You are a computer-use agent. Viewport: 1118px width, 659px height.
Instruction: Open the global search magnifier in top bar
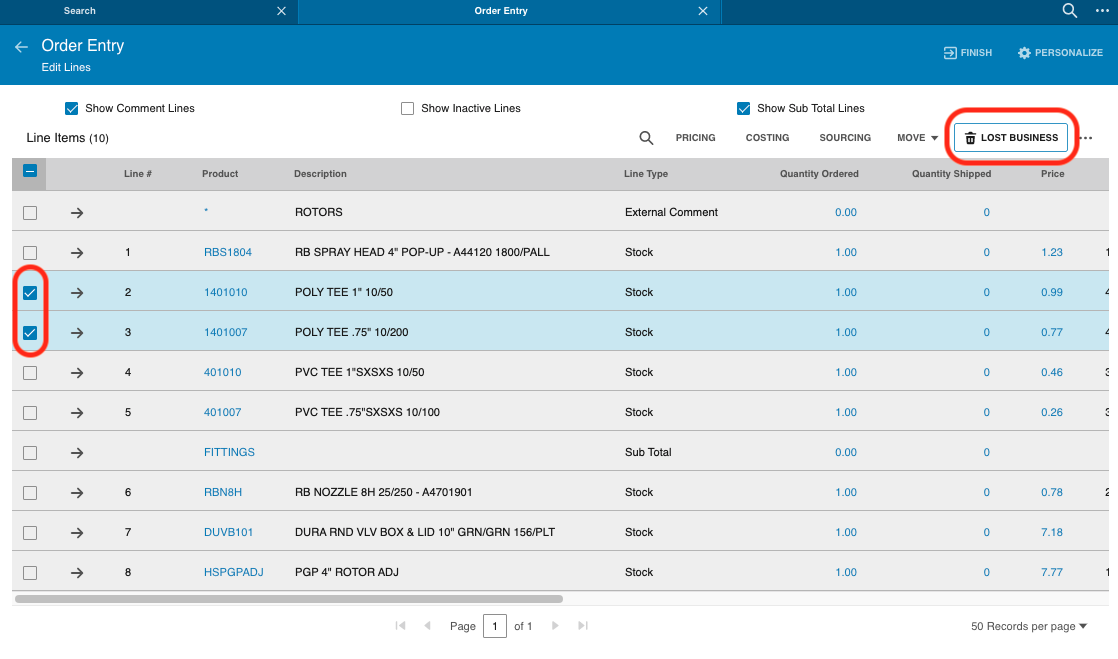[x=1070, y=11]
